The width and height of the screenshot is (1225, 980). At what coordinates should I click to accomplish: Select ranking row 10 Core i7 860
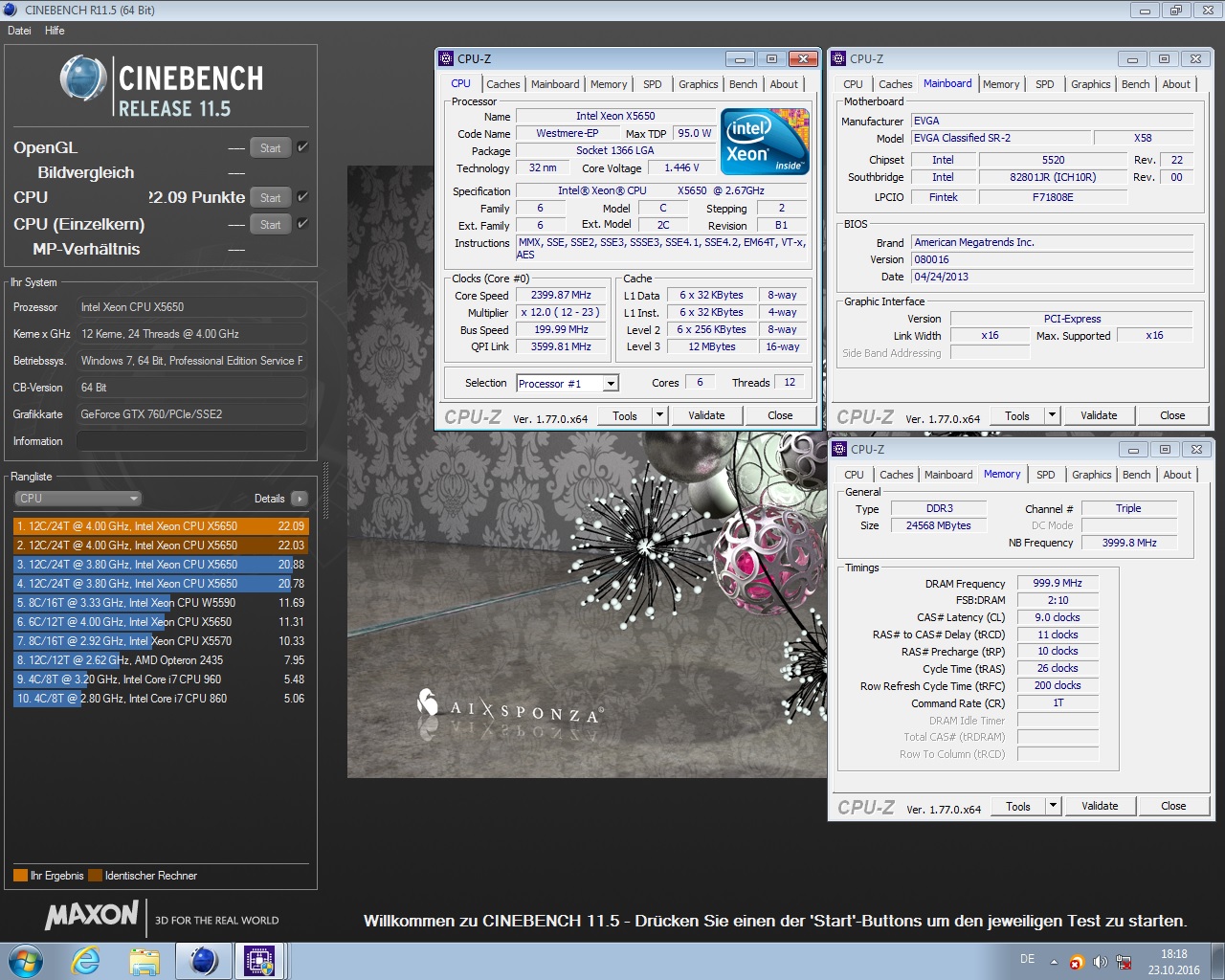tap(161, 699)
